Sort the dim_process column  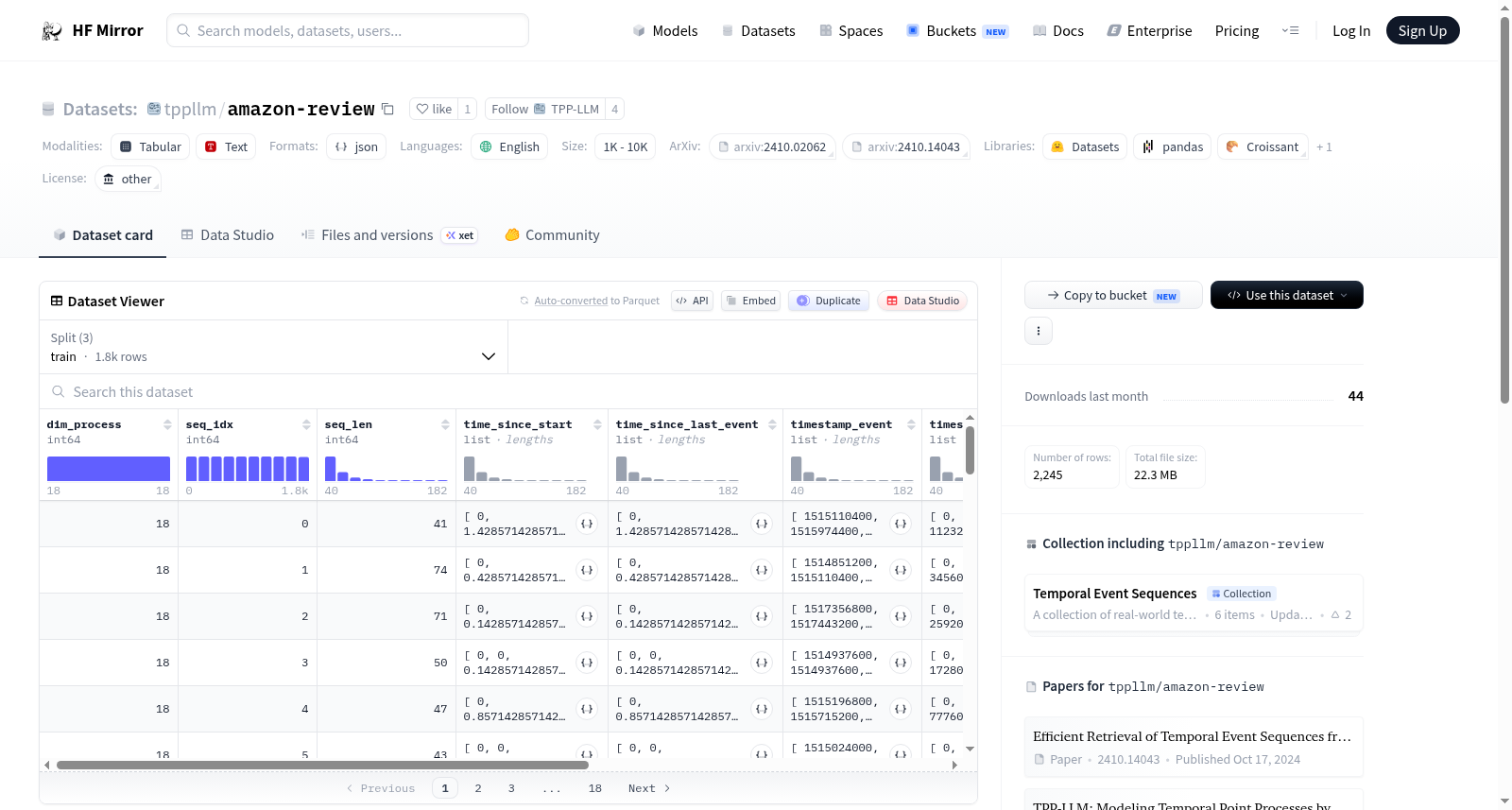(x=167, y=424)
